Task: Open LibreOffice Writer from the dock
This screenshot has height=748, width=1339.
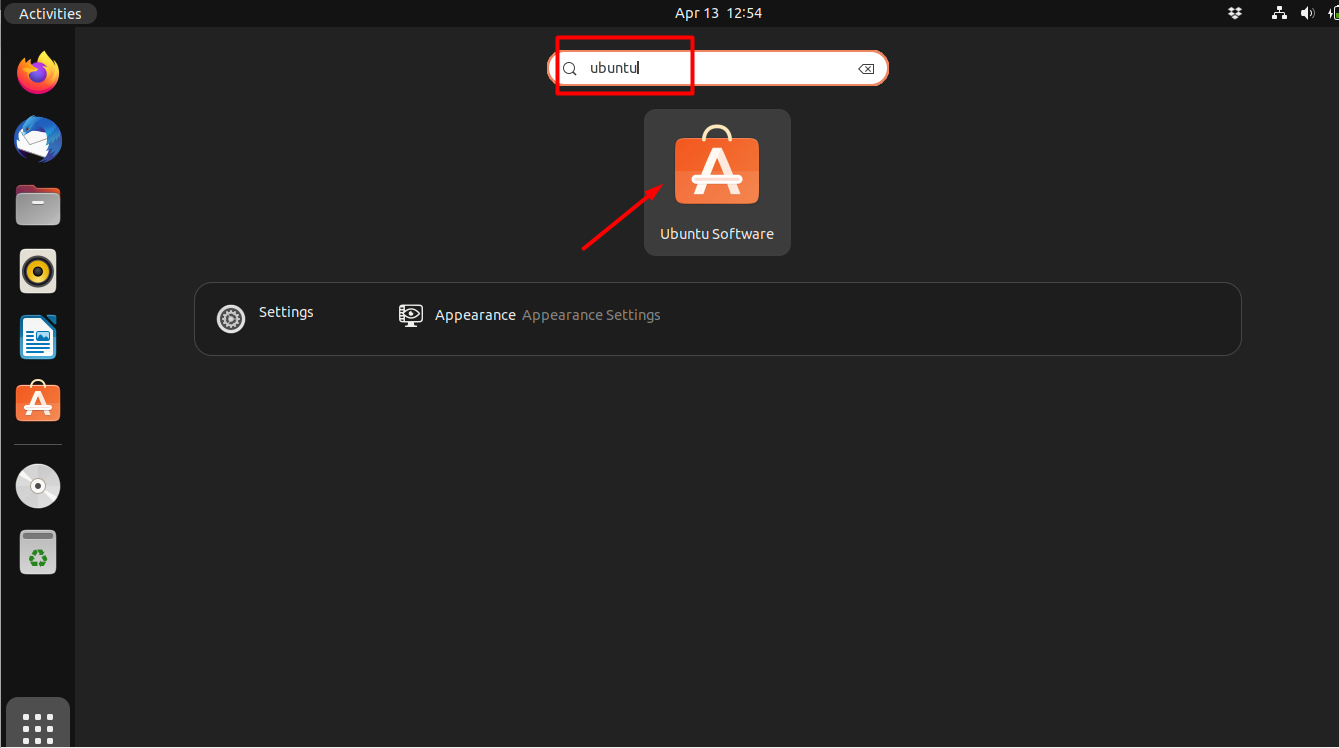Action: [x=38, y=337]
